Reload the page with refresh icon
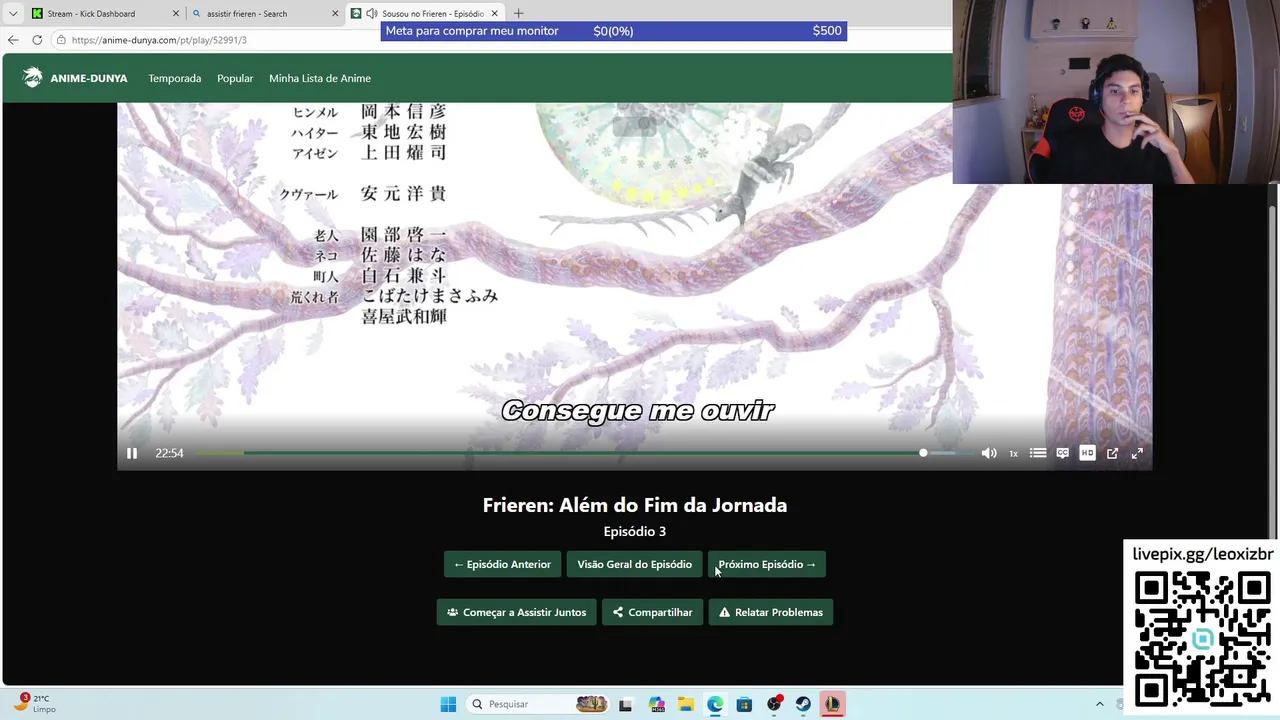Viewport: 1280px width, 720px height. point(37,40)
